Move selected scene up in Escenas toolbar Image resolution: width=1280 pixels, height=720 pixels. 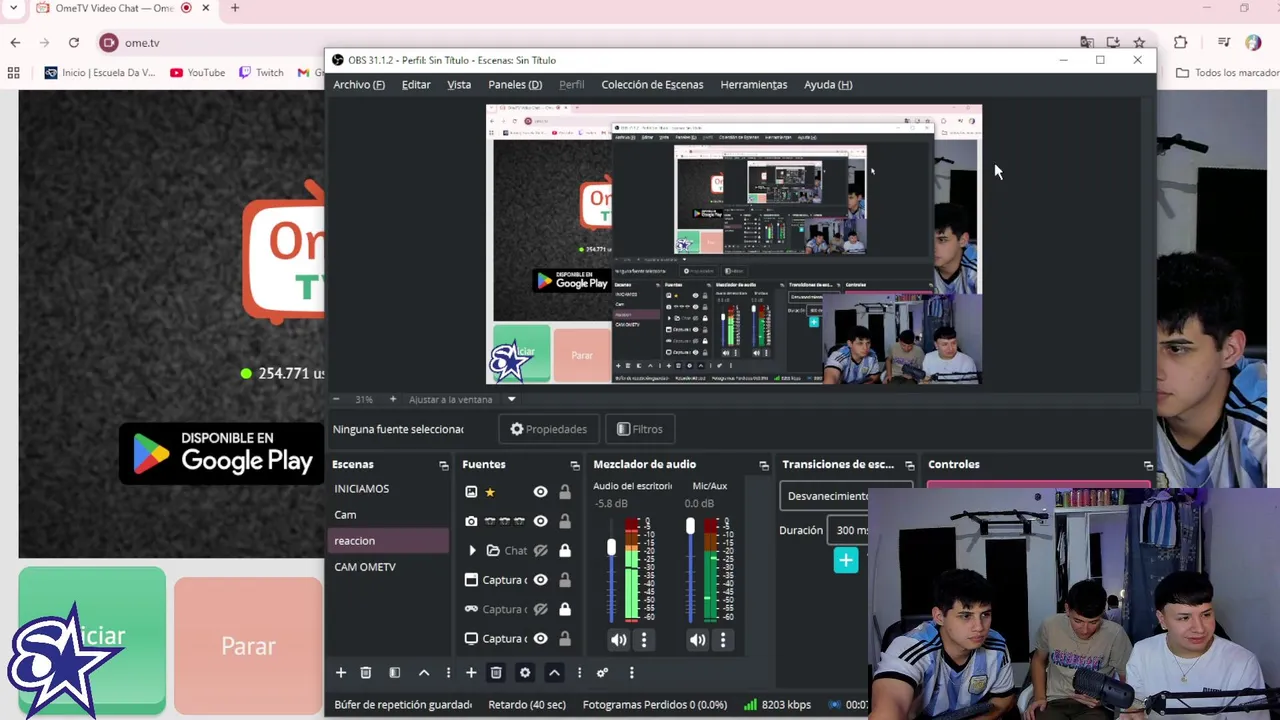(424, 673)
